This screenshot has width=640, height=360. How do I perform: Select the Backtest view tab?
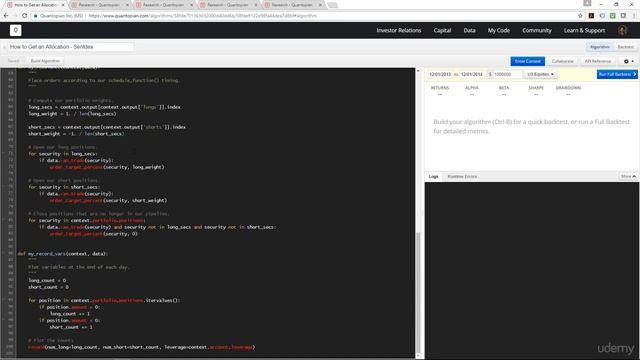625,47
